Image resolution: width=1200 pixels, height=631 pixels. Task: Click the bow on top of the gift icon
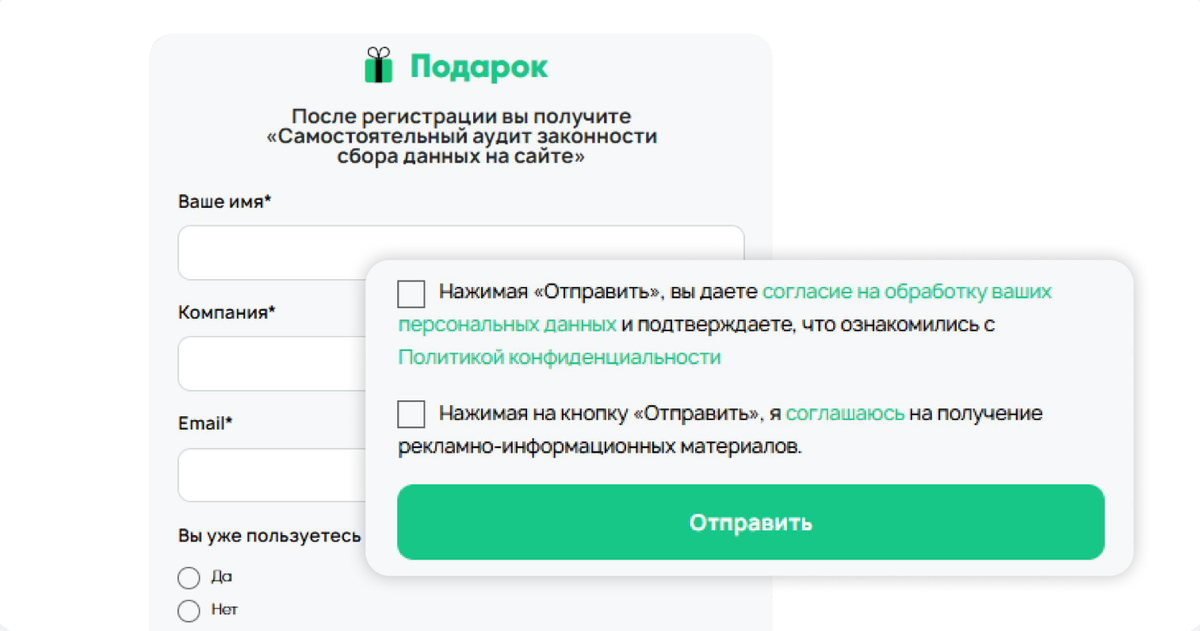[x=380, y=50]
